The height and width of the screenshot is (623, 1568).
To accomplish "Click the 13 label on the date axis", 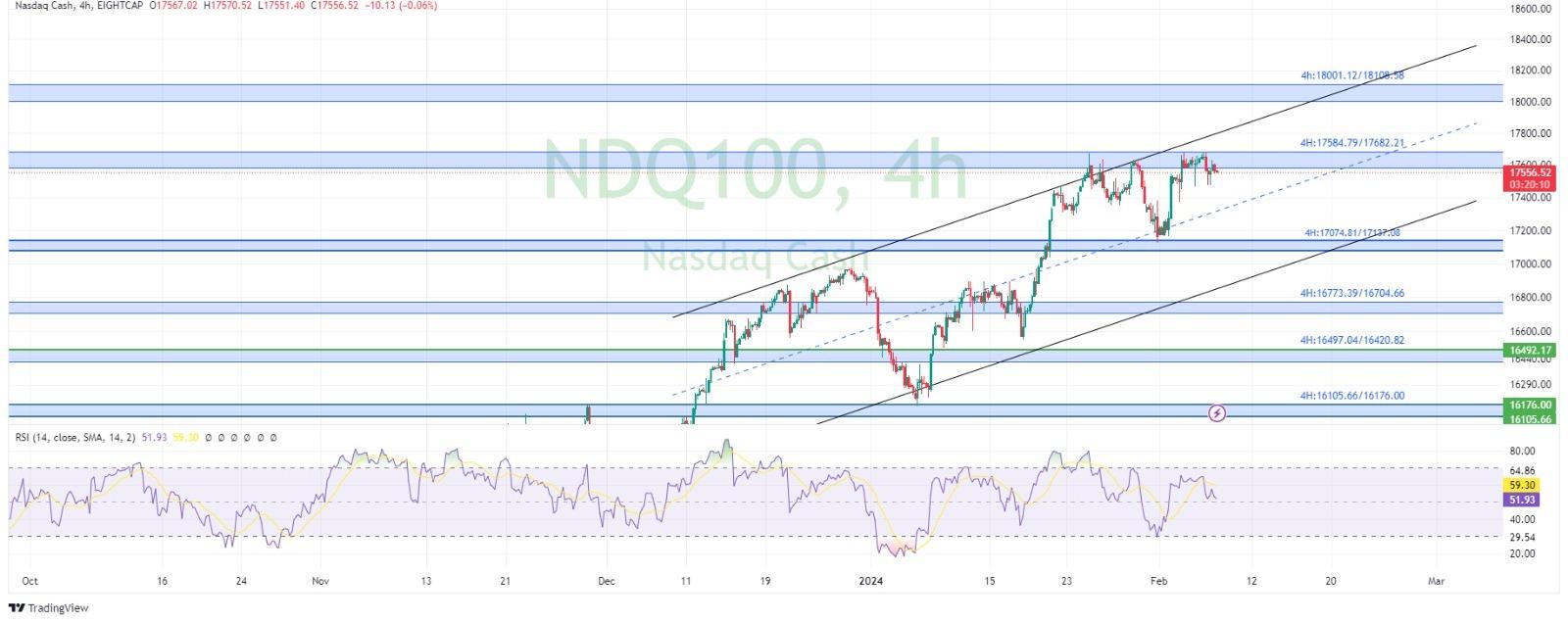I will 425,581.
